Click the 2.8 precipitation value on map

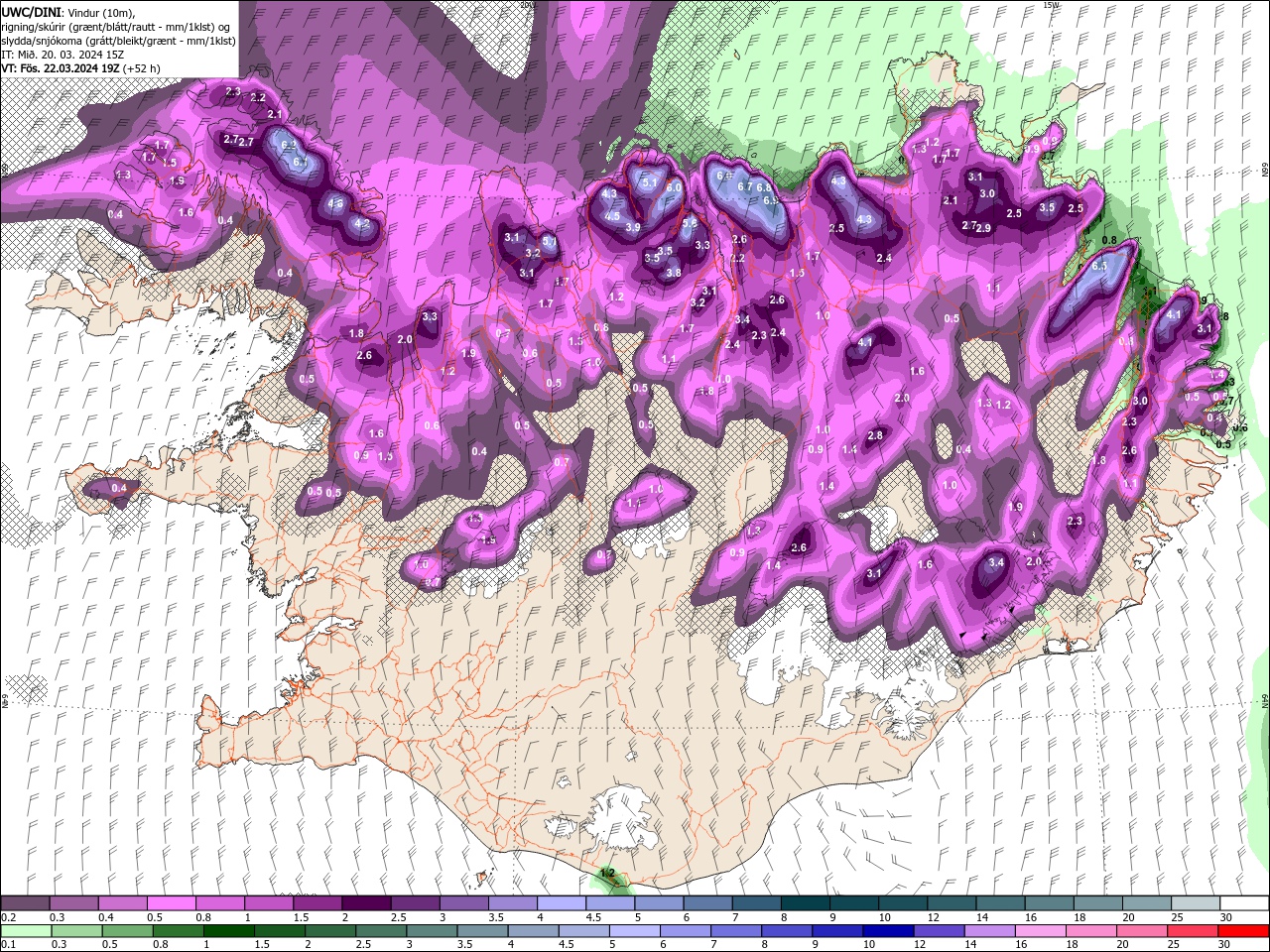pos(875,435)
